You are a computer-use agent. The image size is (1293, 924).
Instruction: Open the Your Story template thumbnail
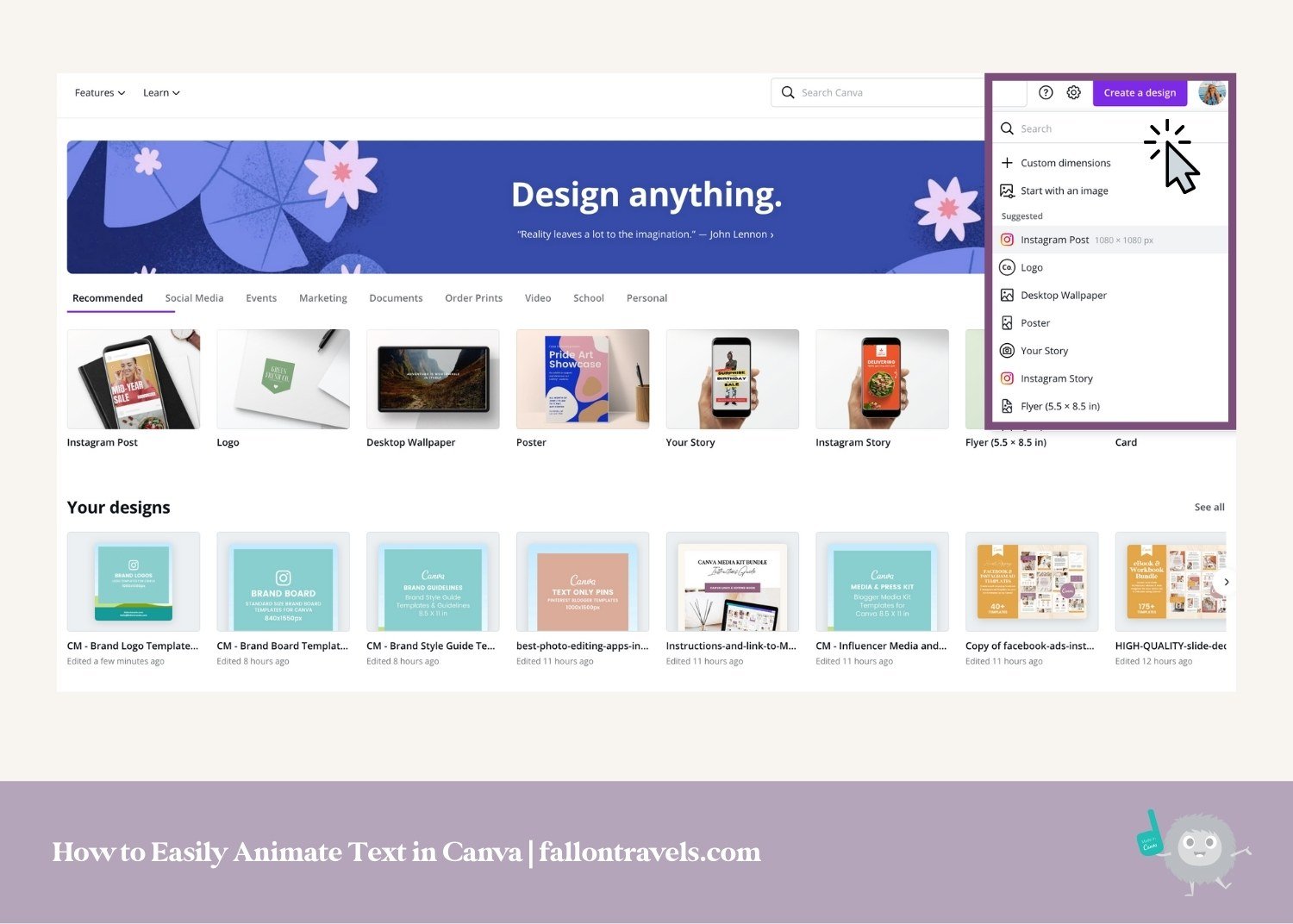[x=733, y=379]
